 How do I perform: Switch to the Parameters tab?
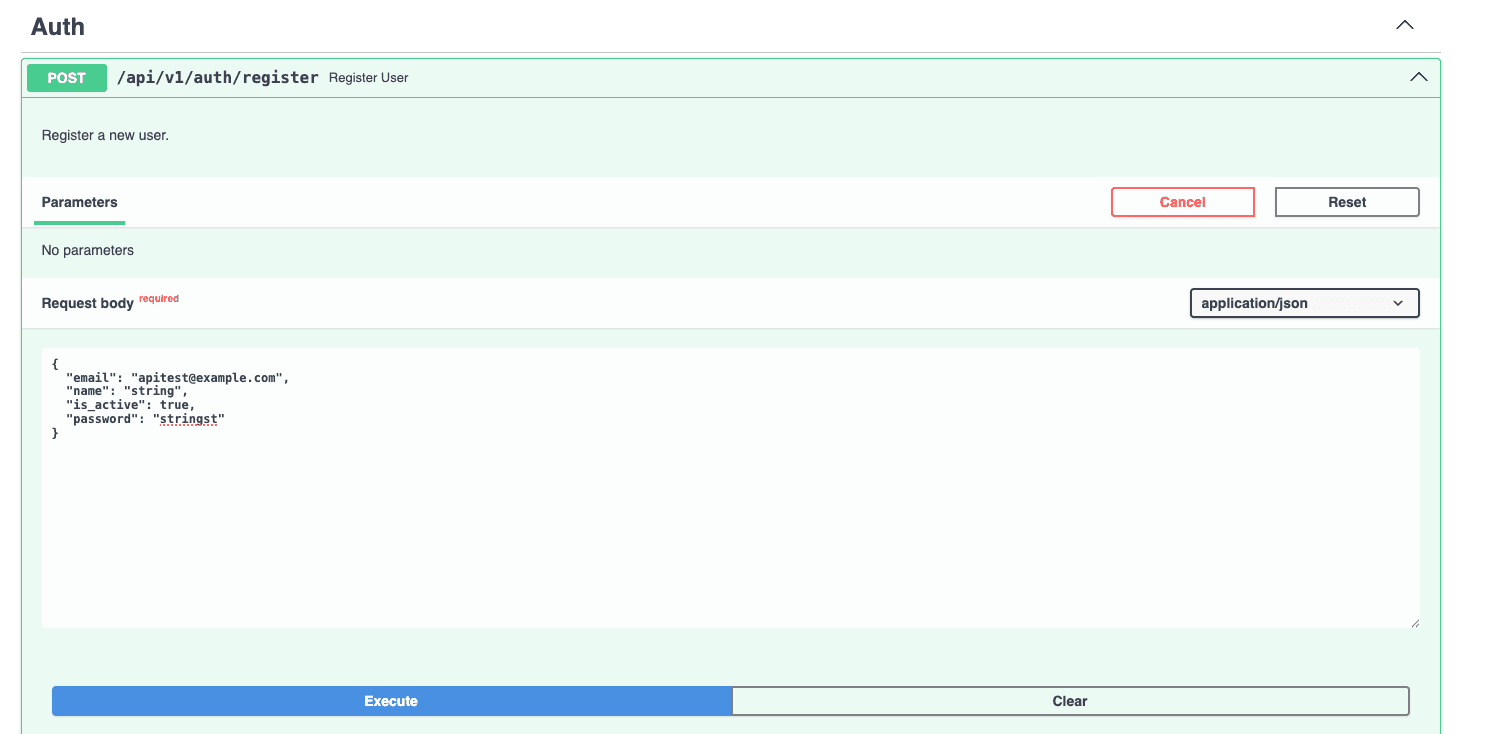coord(79,202)
